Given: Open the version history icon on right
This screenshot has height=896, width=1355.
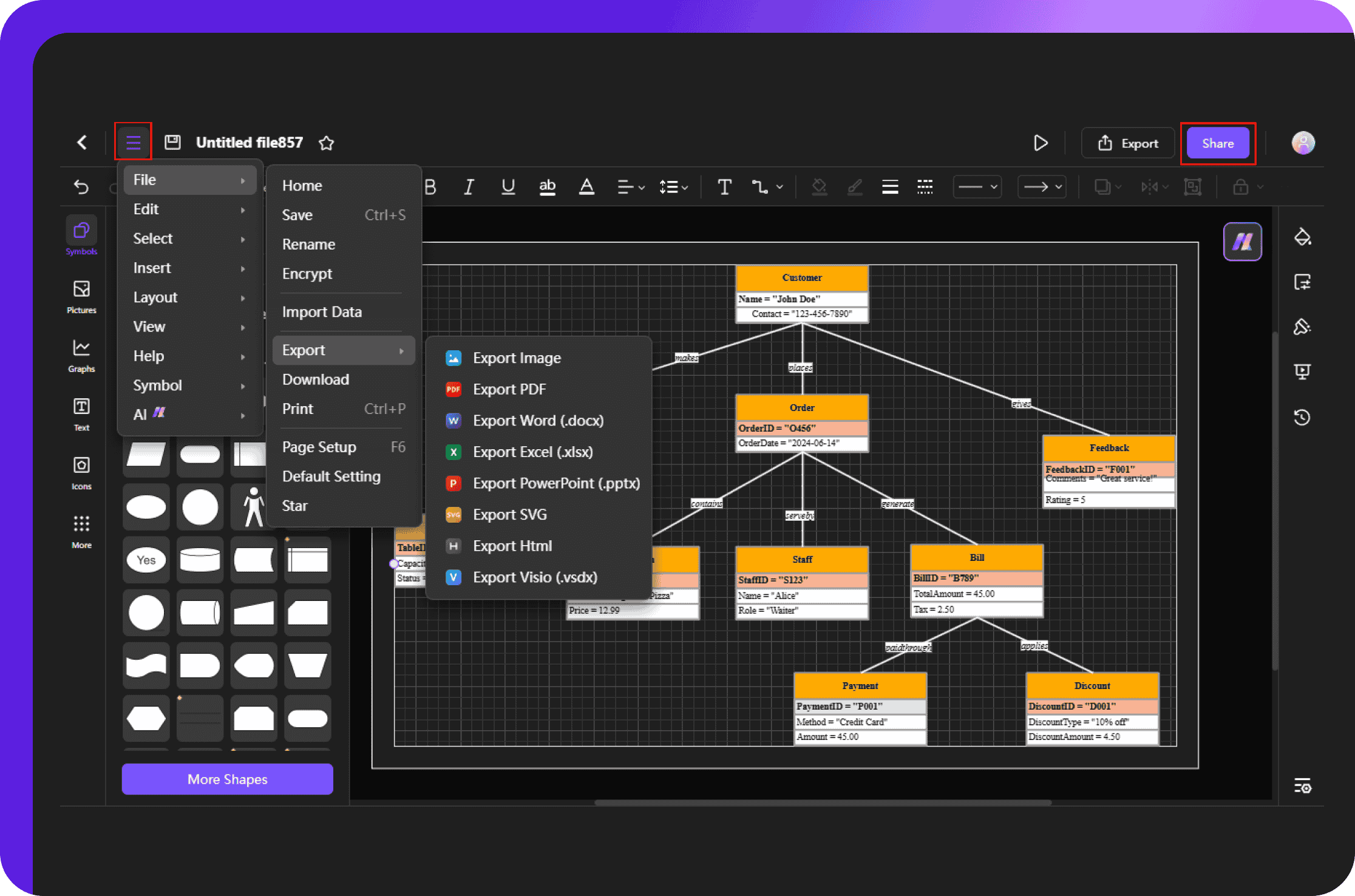Looking at the screenshot, I should 1302,417.
